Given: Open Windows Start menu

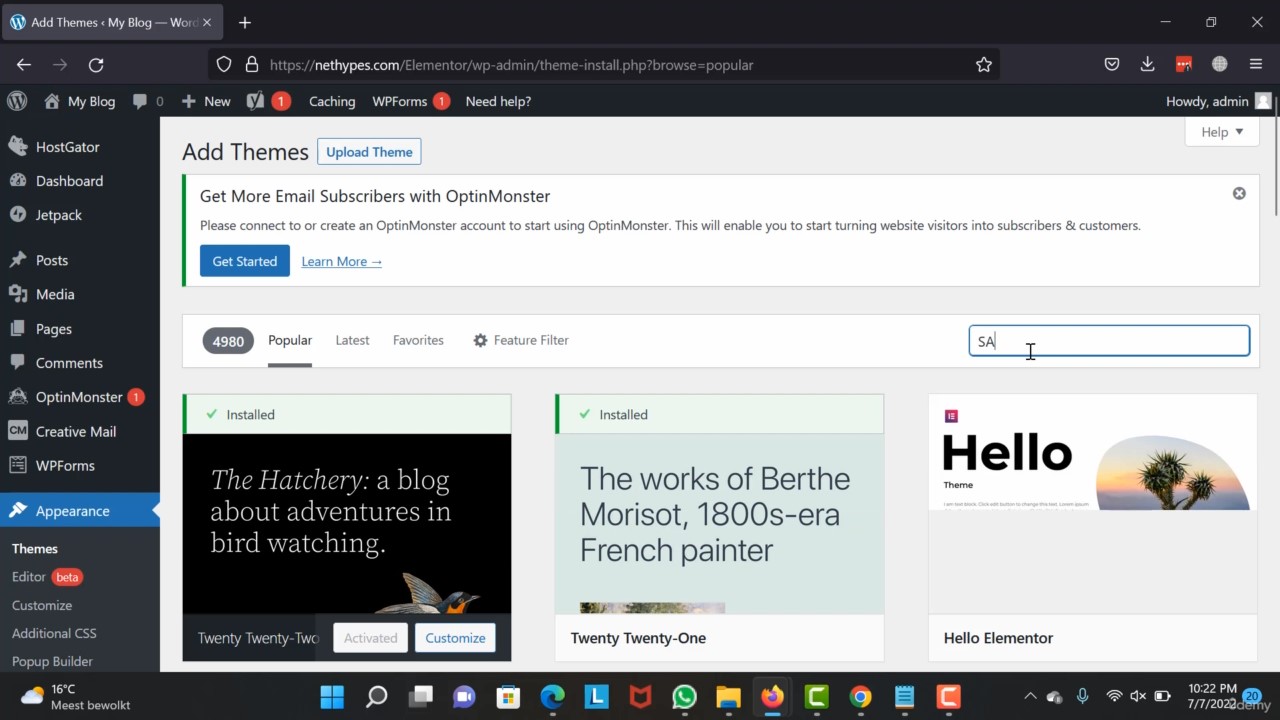Looking at the screenshot, I should [x=332, y=696].
